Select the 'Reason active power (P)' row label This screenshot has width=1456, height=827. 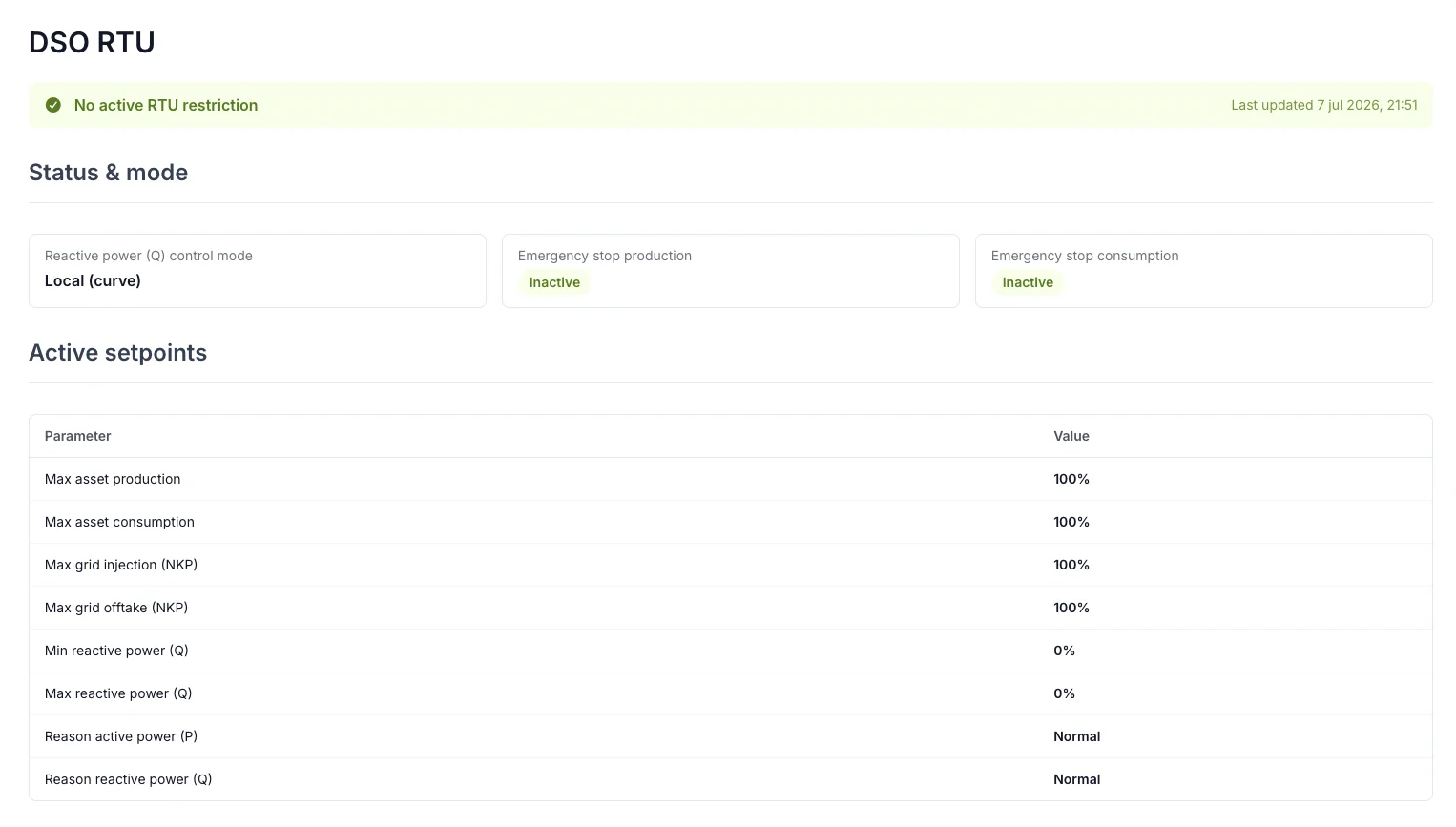click(x=121, y=736)
